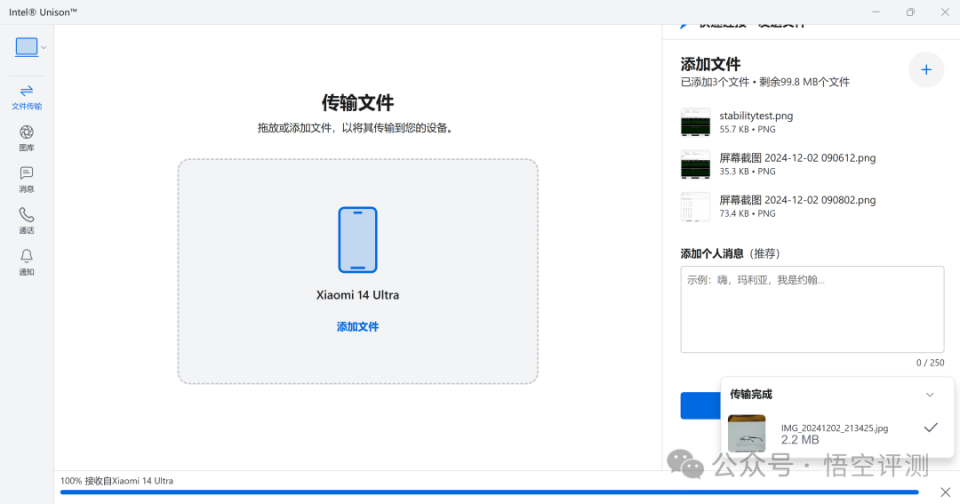This screenshot has height=504, width=960.
Task: Click the checkmark beside IMG_20241202_213425.jpg
Action: 931,427
